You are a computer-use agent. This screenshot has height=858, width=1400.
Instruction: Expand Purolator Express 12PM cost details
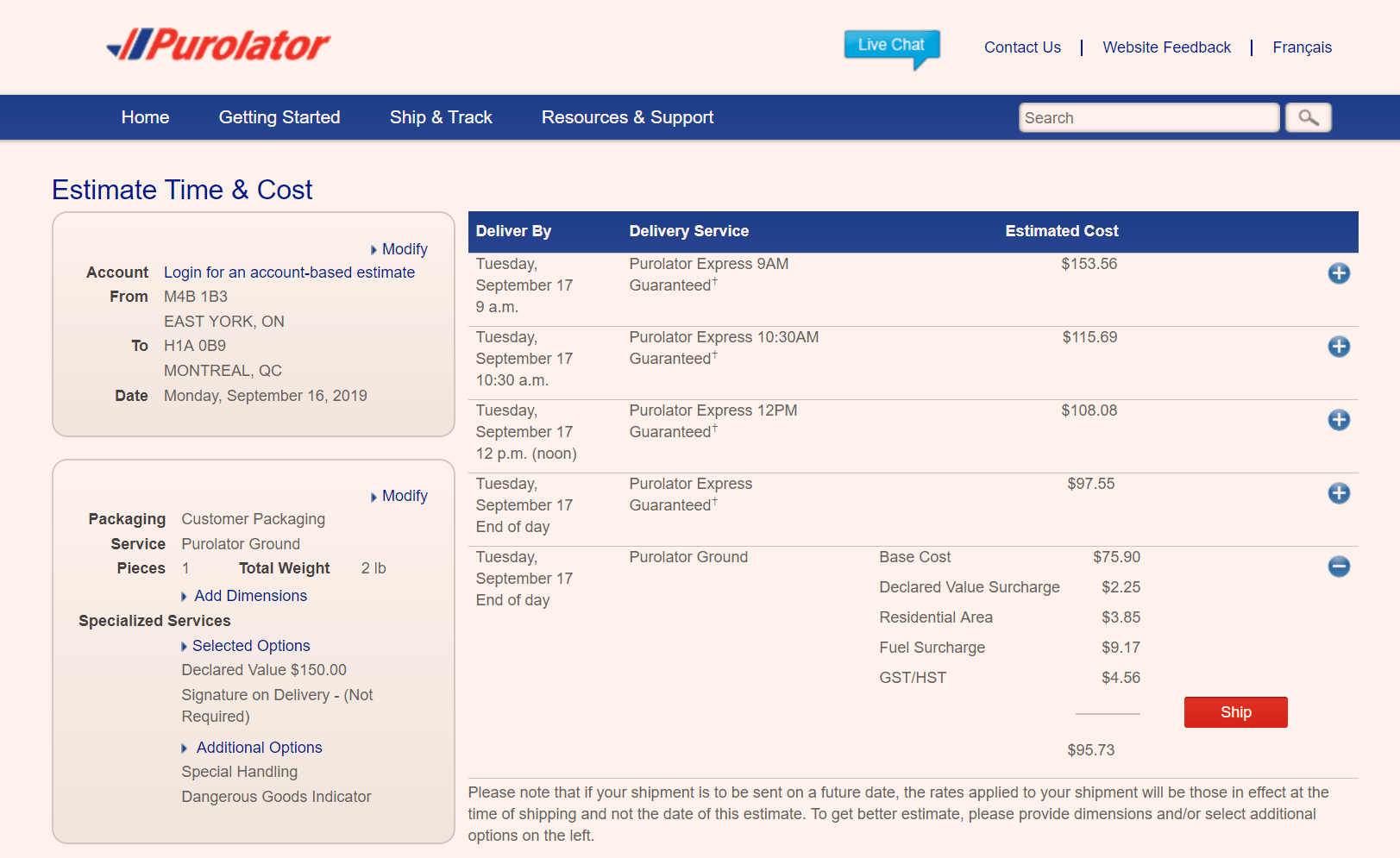(x=1339, y=420)
